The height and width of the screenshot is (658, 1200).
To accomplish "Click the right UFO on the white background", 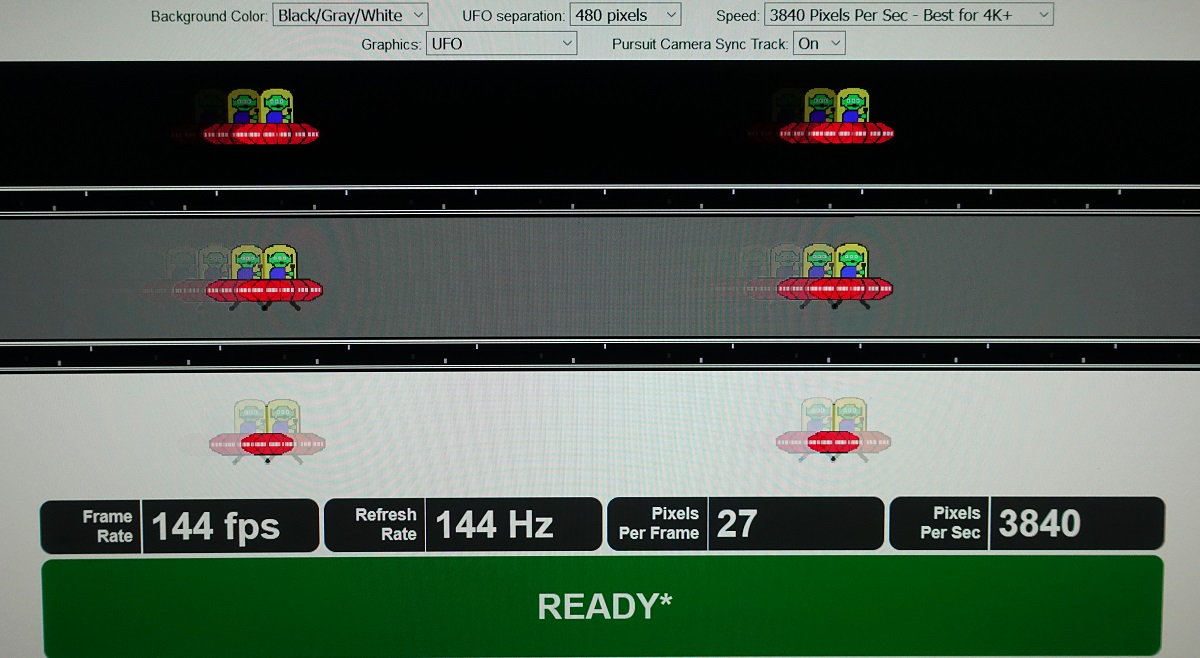I will click(x=834, y=430).
